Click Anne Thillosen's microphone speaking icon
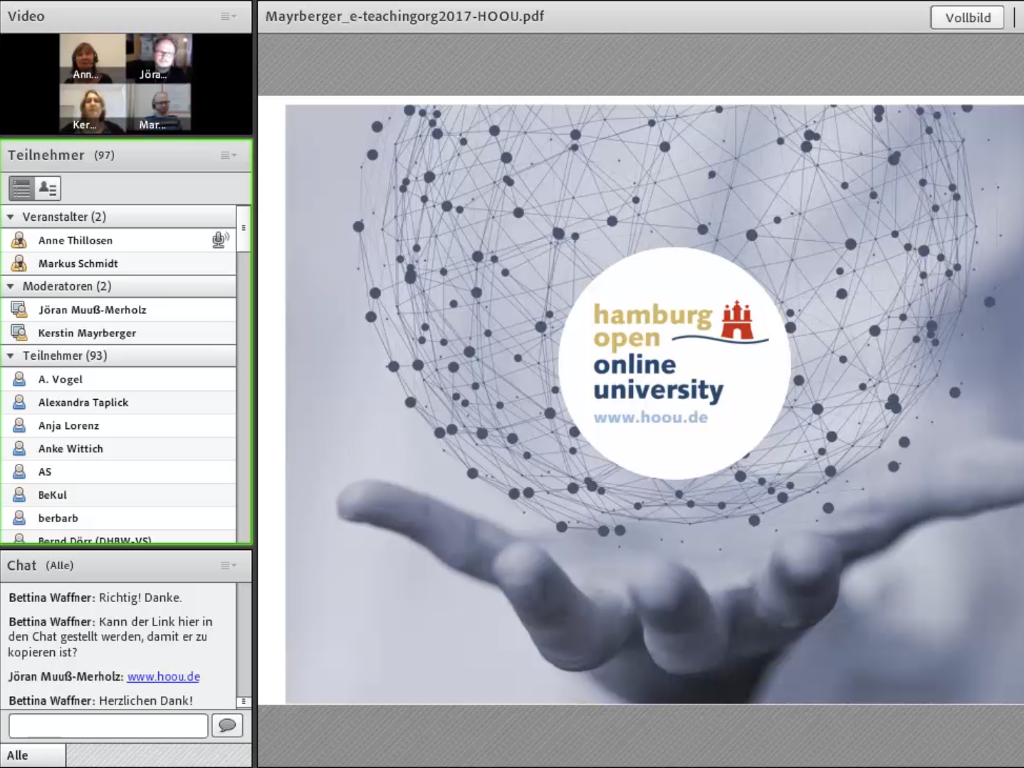 [x=220, y=240]
